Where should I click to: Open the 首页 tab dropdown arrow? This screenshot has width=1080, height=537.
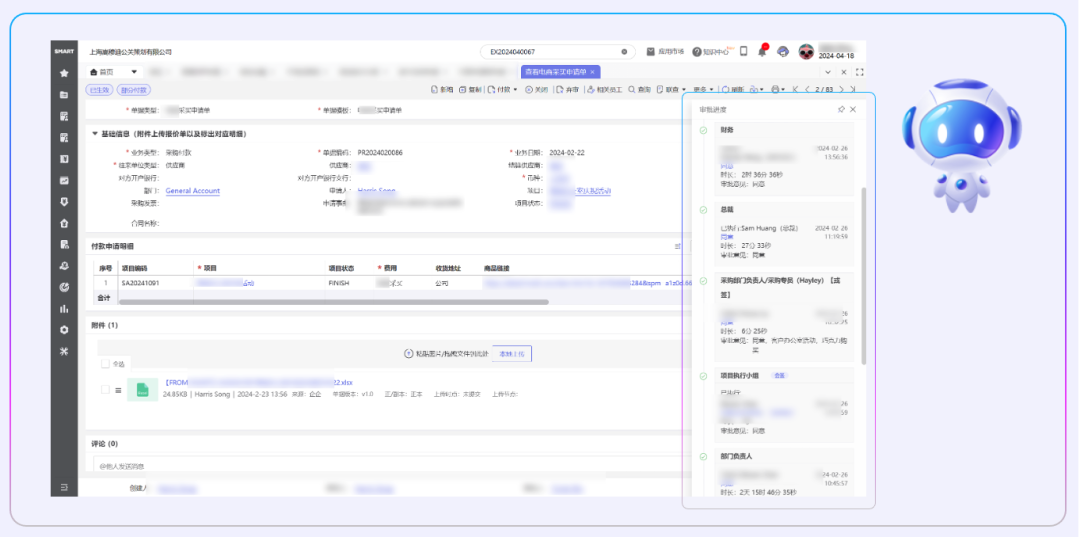134,72
